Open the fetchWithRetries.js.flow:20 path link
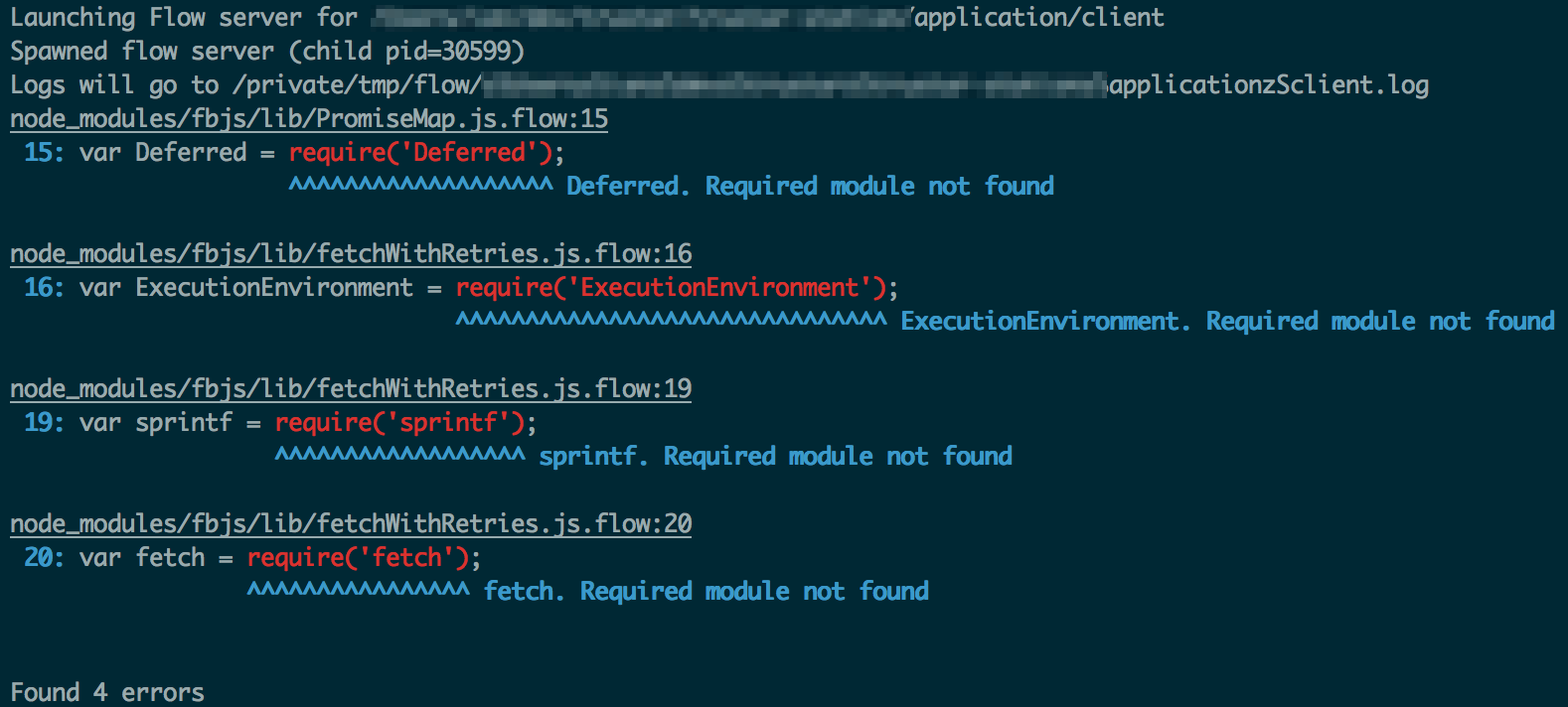1568x707 pixels. coord(351,524)
